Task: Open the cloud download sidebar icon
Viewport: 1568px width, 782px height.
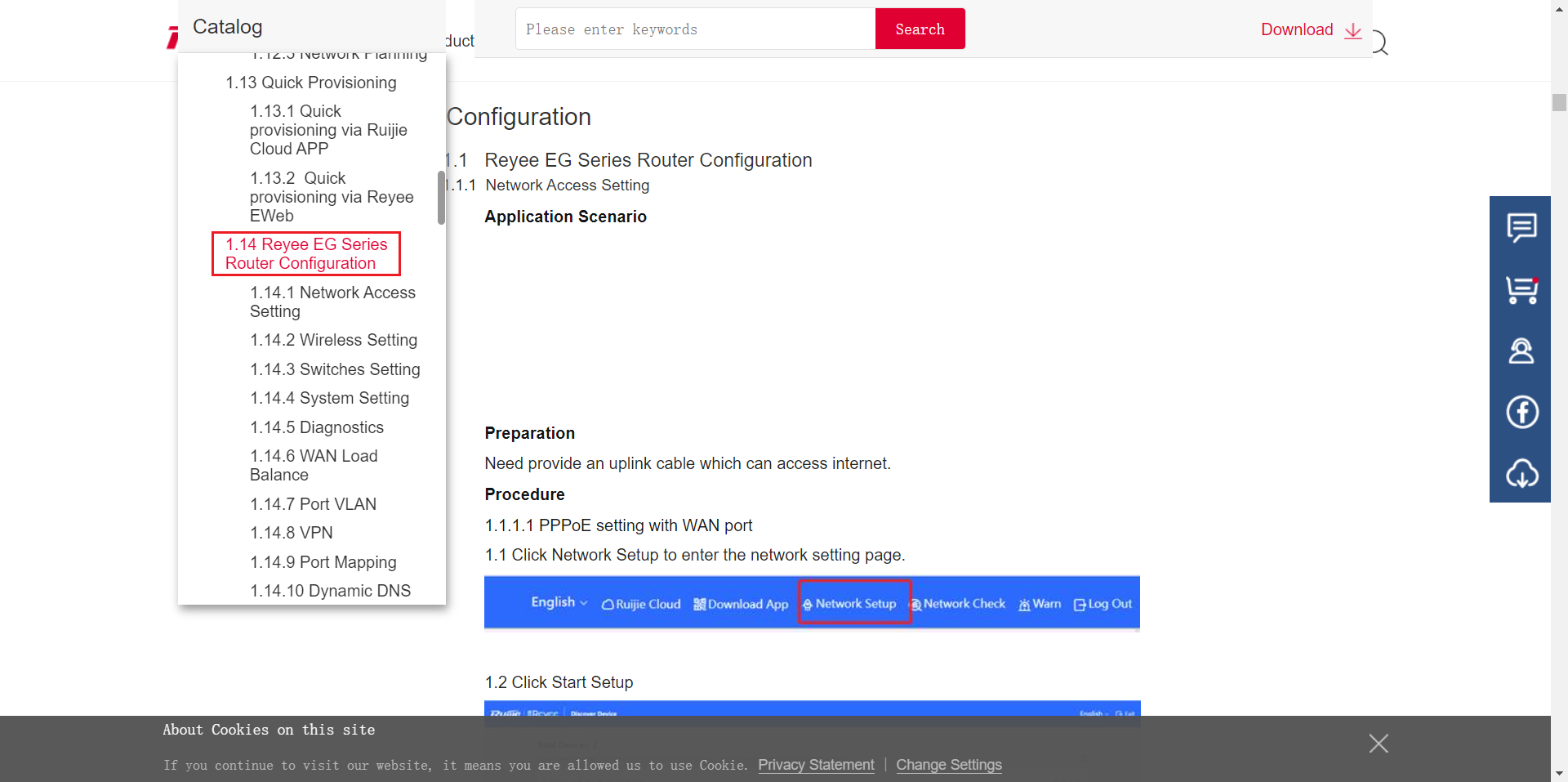Action: 1522,473
